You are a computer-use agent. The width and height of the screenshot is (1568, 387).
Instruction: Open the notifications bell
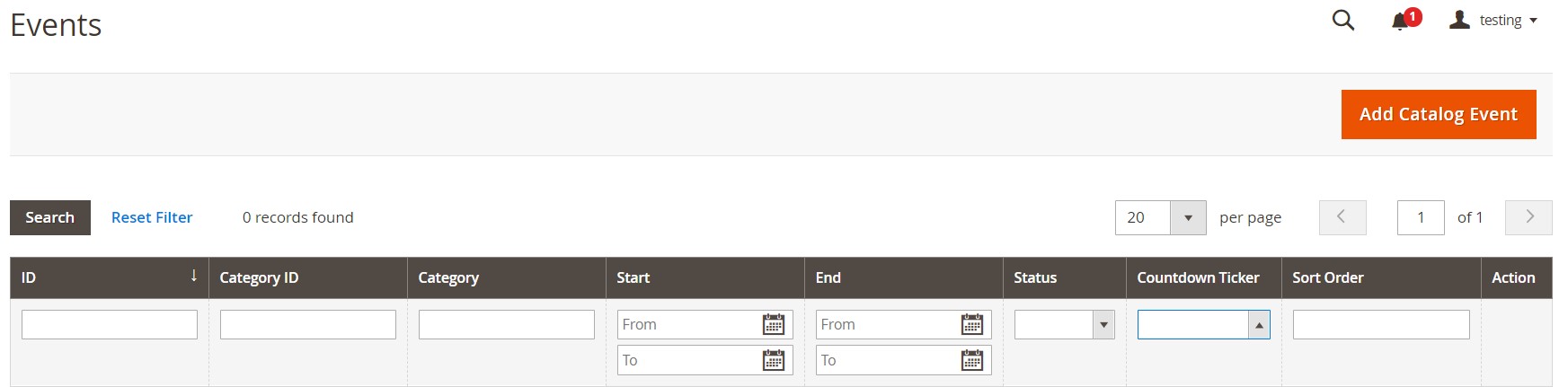coord(1400,21)
